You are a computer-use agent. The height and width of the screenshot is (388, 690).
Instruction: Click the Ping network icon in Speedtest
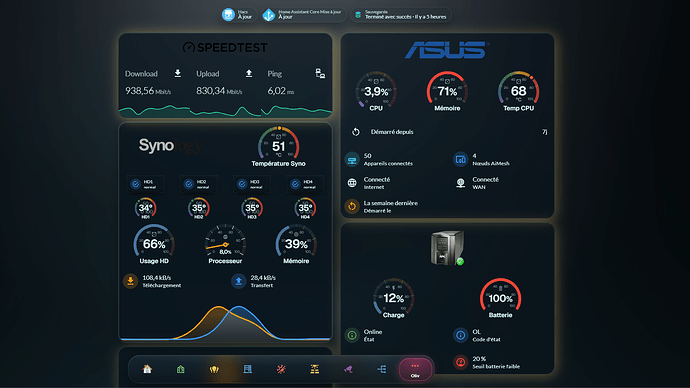click(x=320, y=73)
